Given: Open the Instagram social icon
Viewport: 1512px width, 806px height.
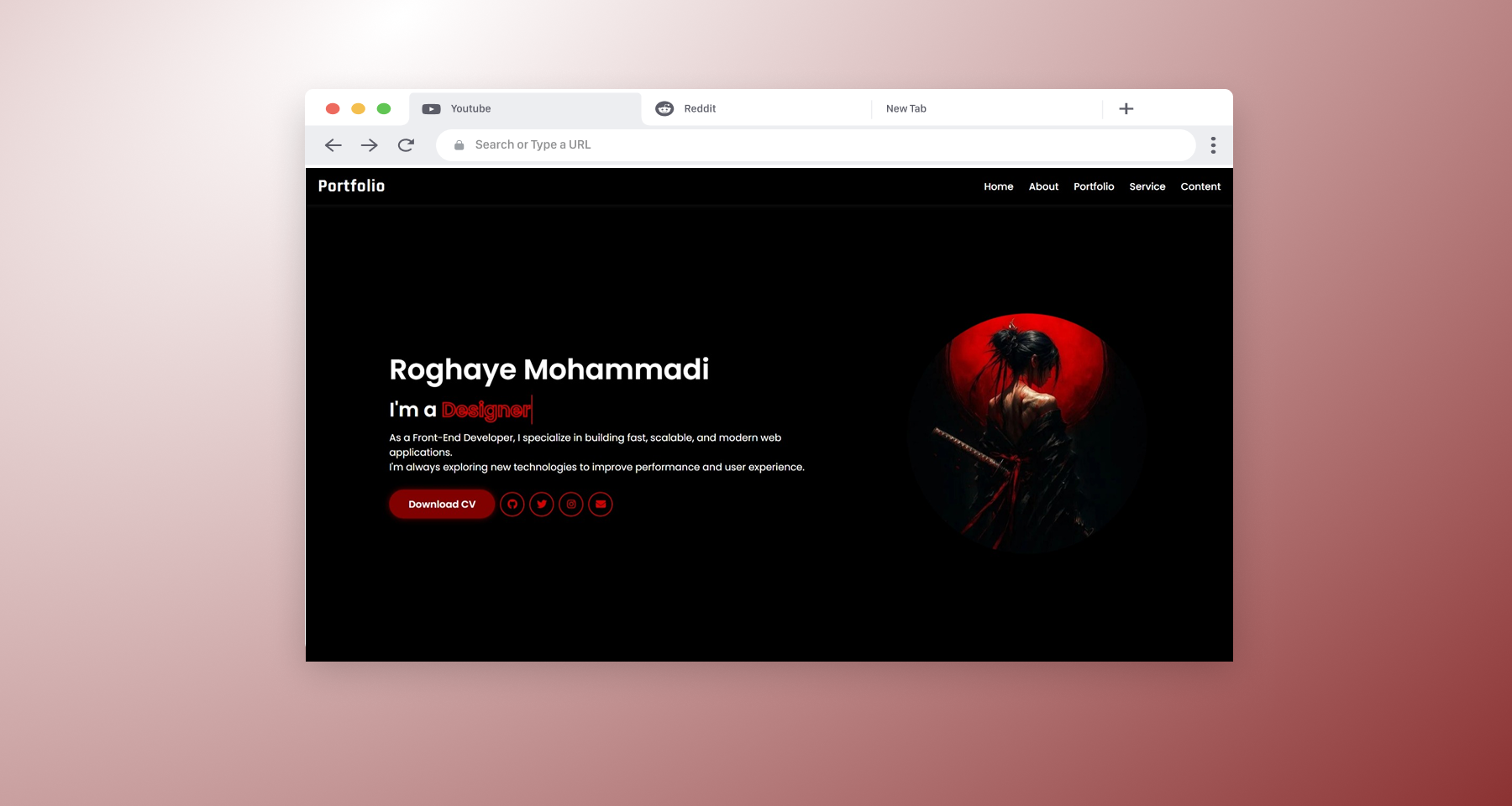Looking at the screenshot, I should click(x=571, y=505).
